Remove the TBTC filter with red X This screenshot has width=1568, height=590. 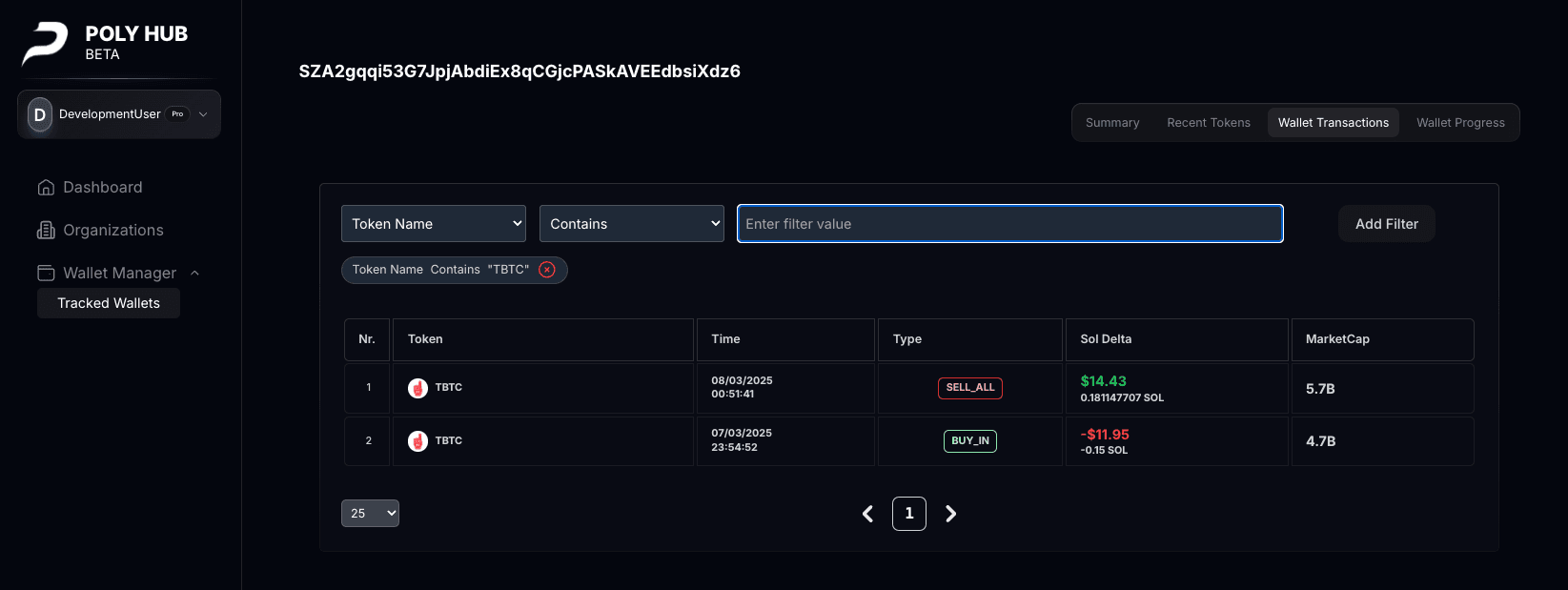[x=547, y=270]
